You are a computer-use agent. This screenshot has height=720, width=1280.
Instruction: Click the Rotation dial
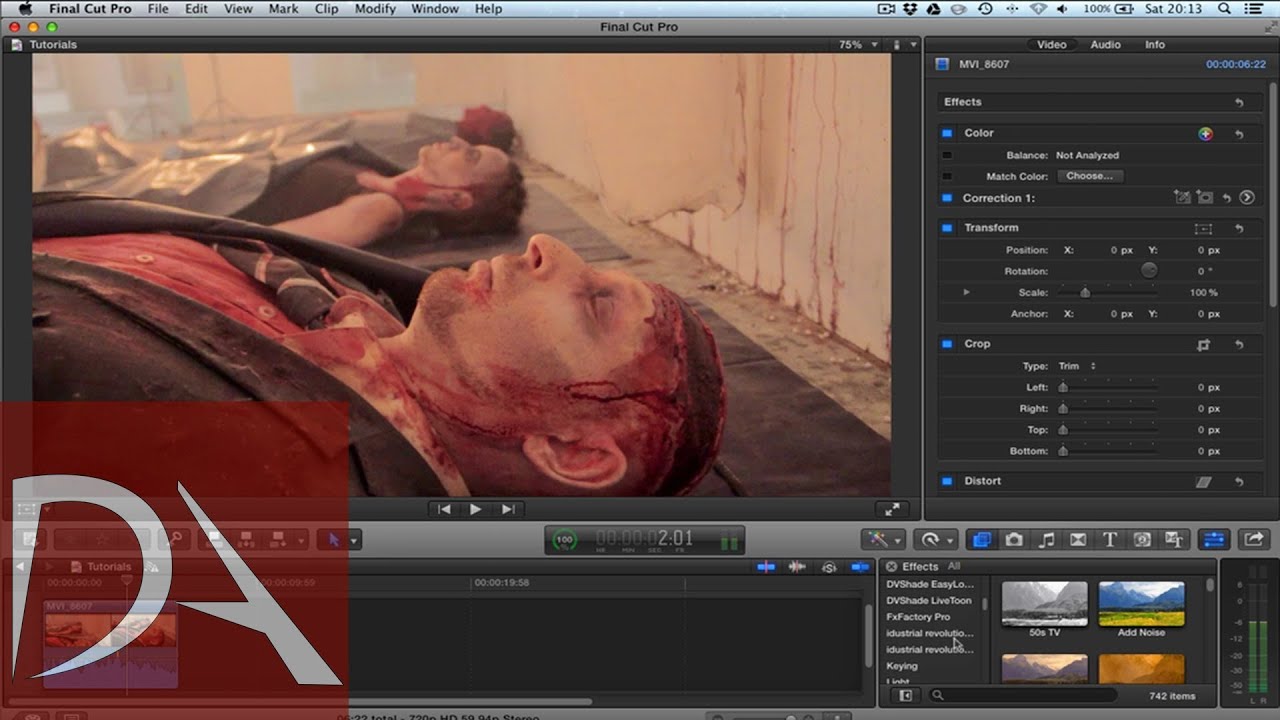coord(1149,270)
